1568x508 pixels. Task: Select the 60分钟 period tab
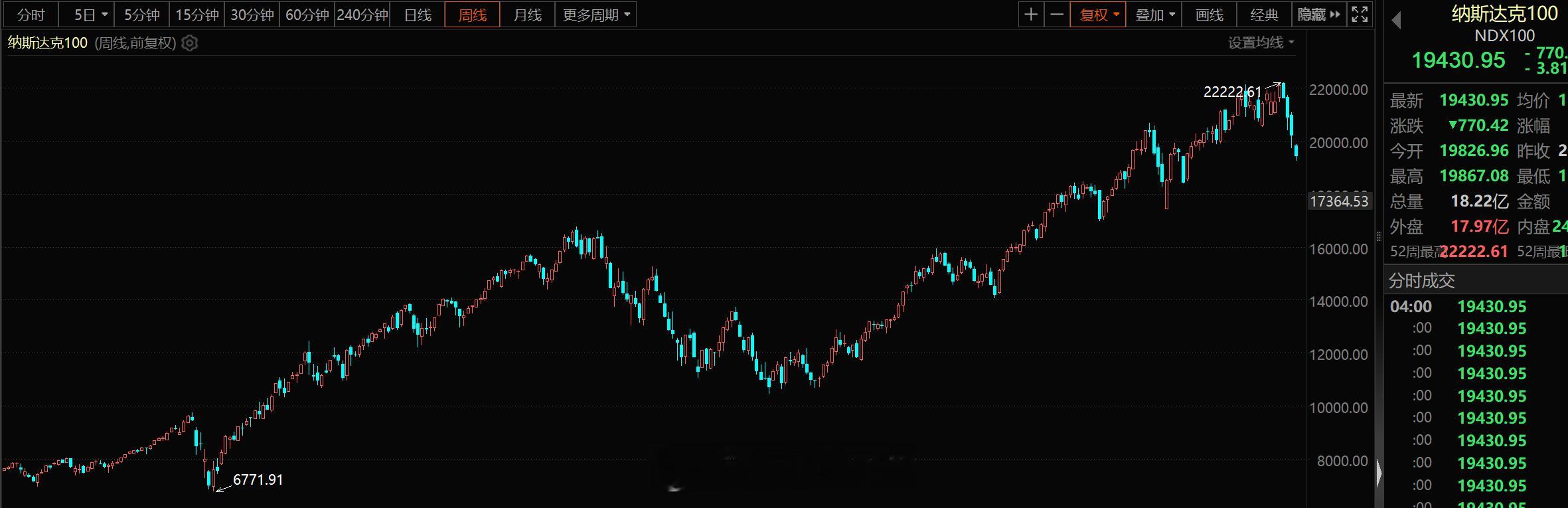307,15
